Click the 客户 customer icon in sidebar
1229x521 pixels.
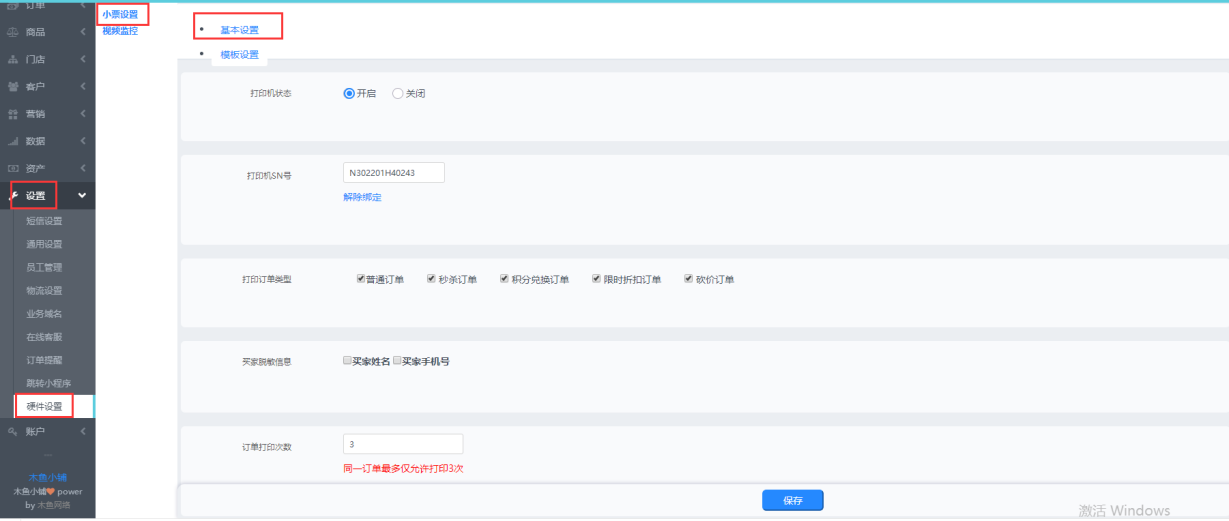[13, 87]
